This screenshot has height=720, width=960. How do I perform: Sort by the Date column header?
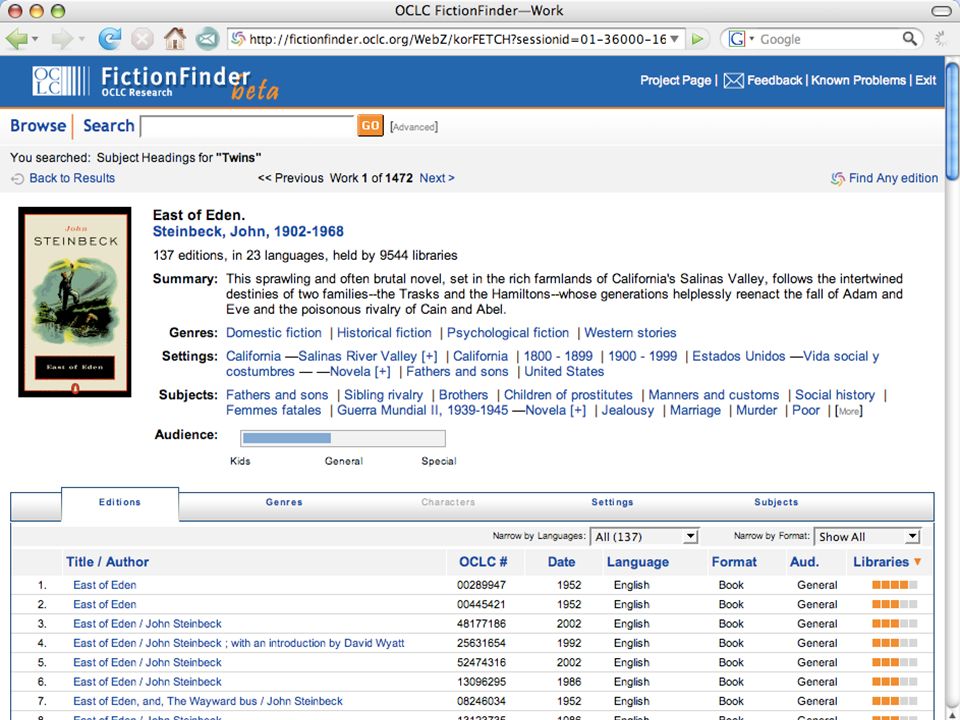pos(561,561)
